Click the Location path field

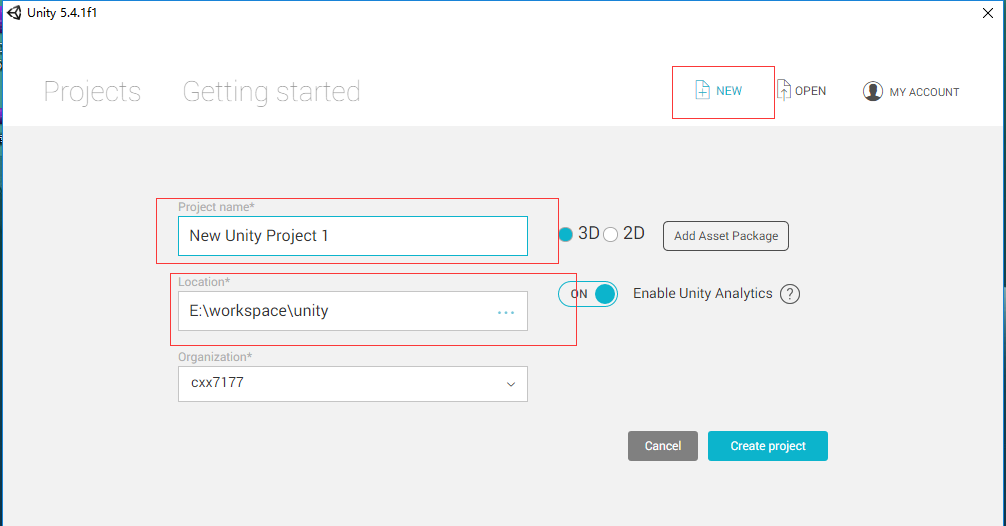coord(330,311)
